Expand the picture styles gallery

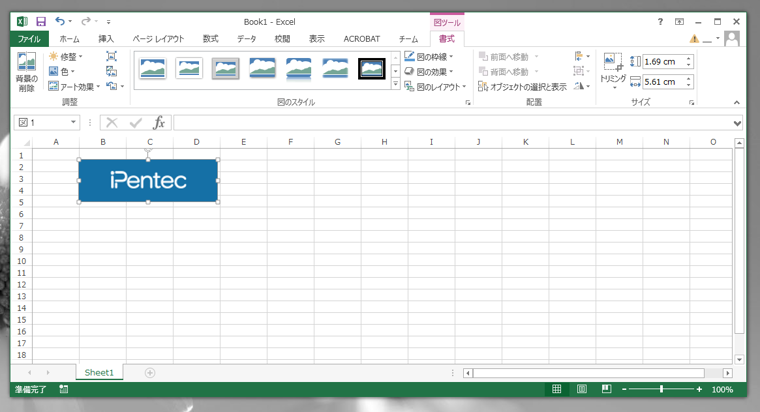(396, 84)
